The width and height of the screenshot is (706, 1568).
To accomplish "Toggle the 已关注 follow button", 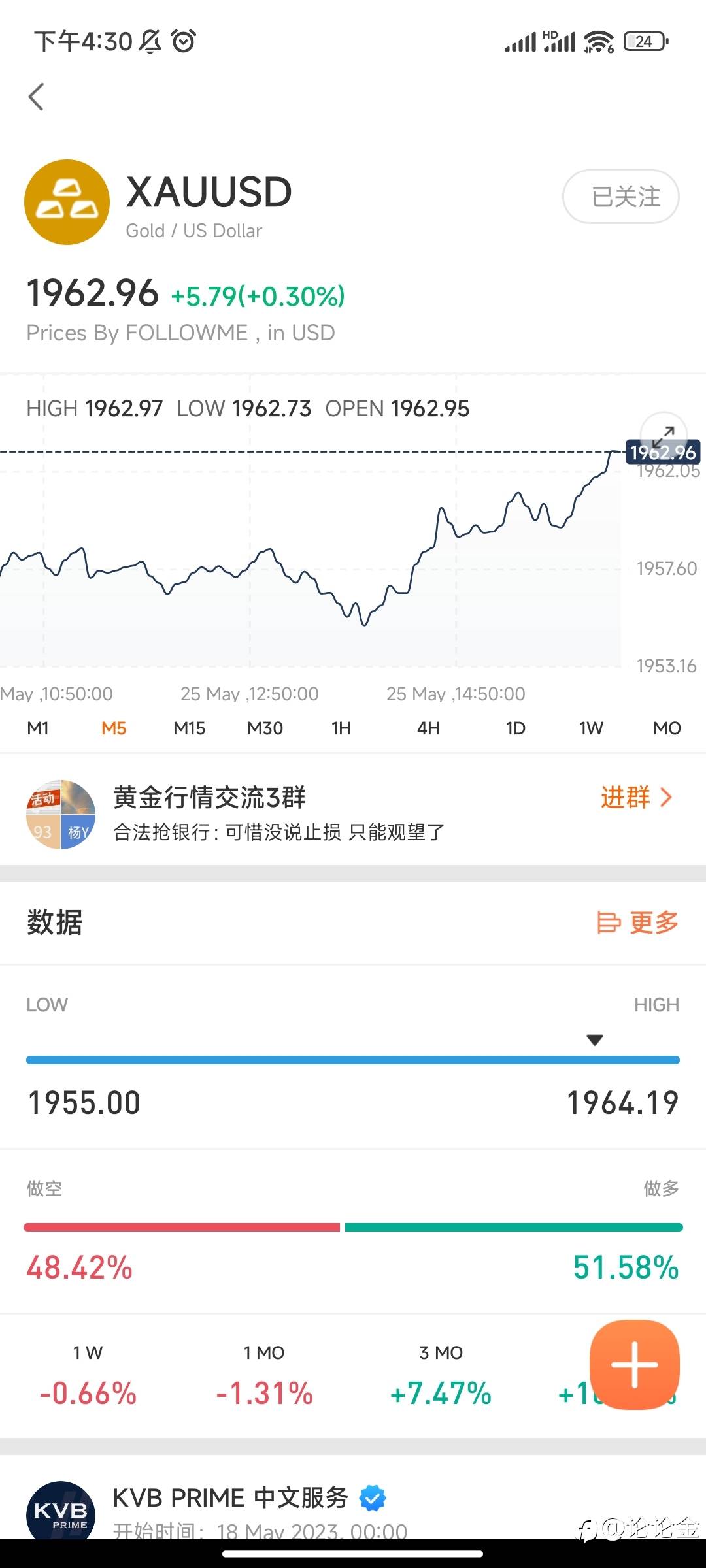I will [x=620, y=197].
